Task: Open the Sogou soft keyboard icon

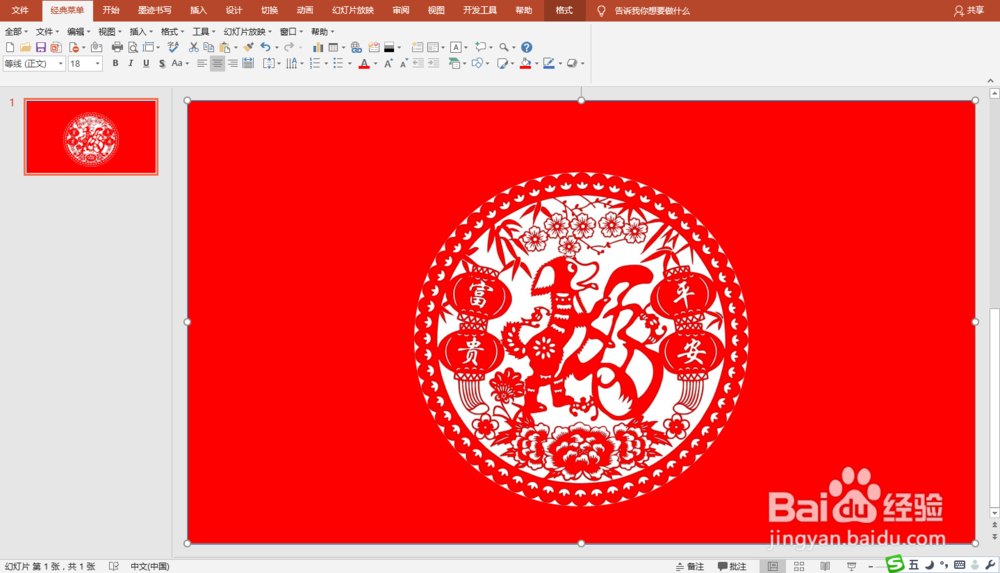Action: tap(959, 565)
